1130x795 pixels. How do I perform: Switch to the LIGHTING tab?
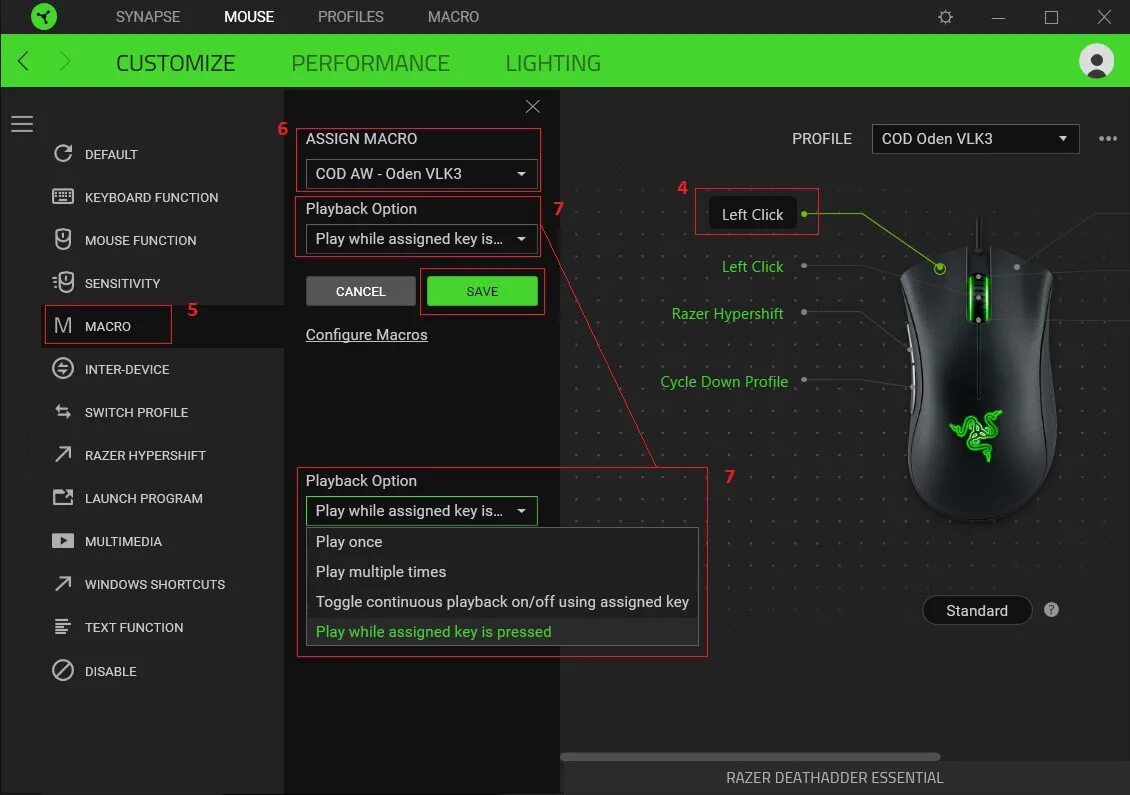(553, 63)
